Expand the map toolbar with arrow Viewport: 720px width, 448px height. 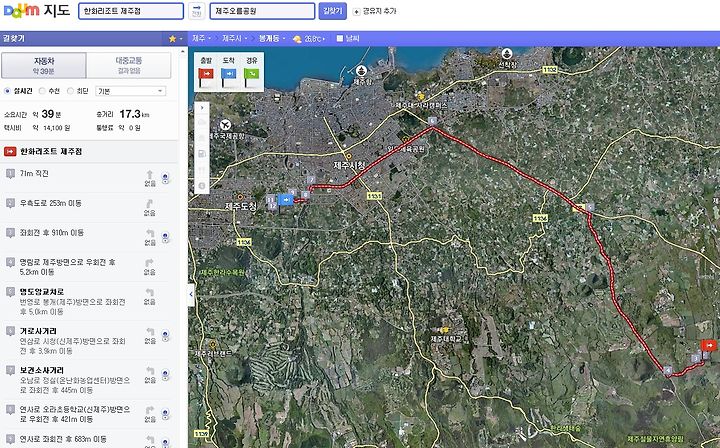202,108
